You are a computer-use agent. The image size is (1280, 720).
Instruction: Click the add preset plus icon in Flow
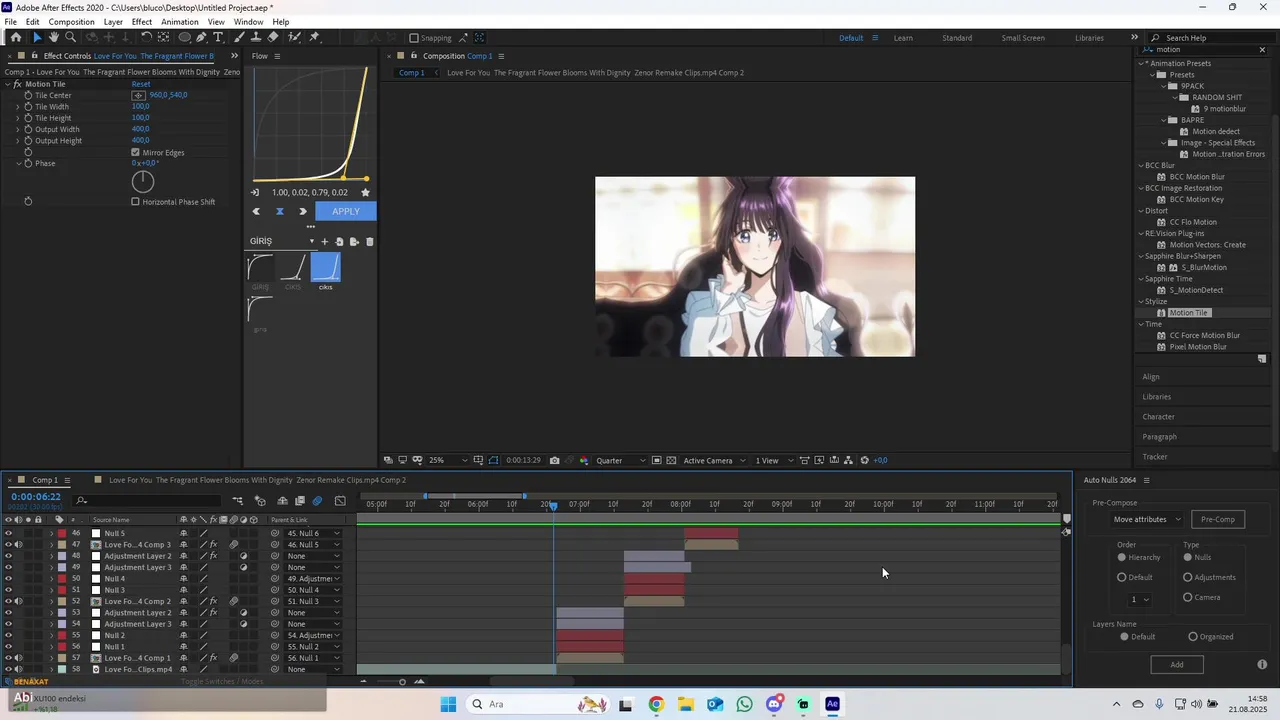tap(324, 241)
